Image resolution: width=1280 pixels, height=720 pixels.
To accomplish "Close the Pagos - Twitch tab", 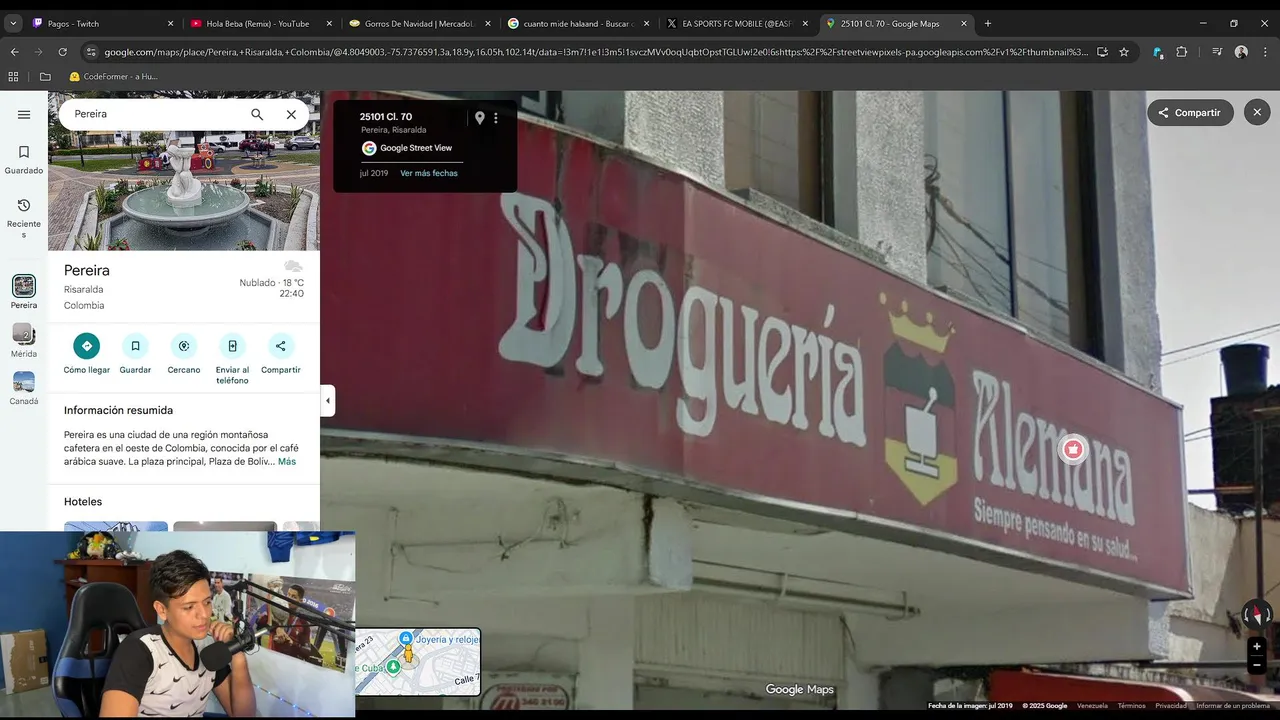I will click(170, 23).
